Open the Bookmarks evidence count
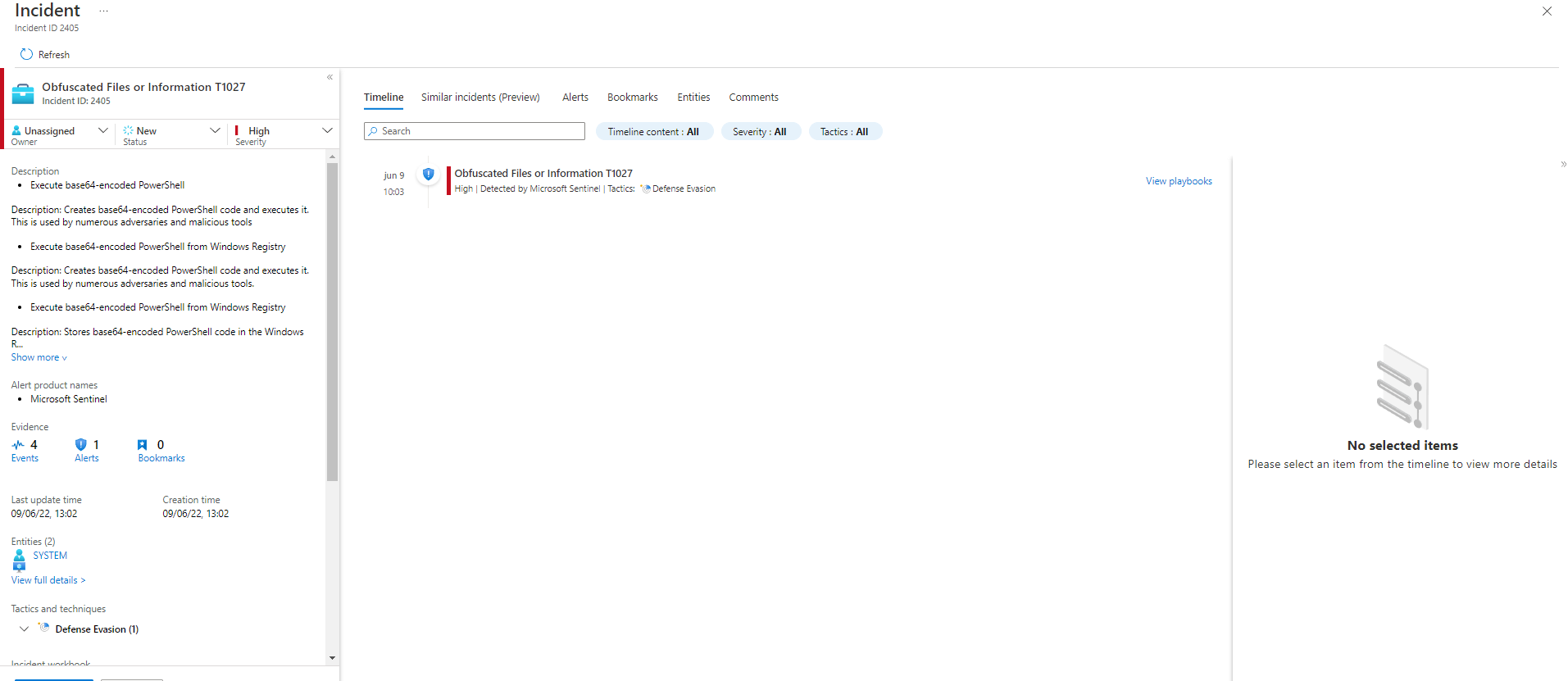1568x681 pixels. pyautogui.click(x=161, y=451)
